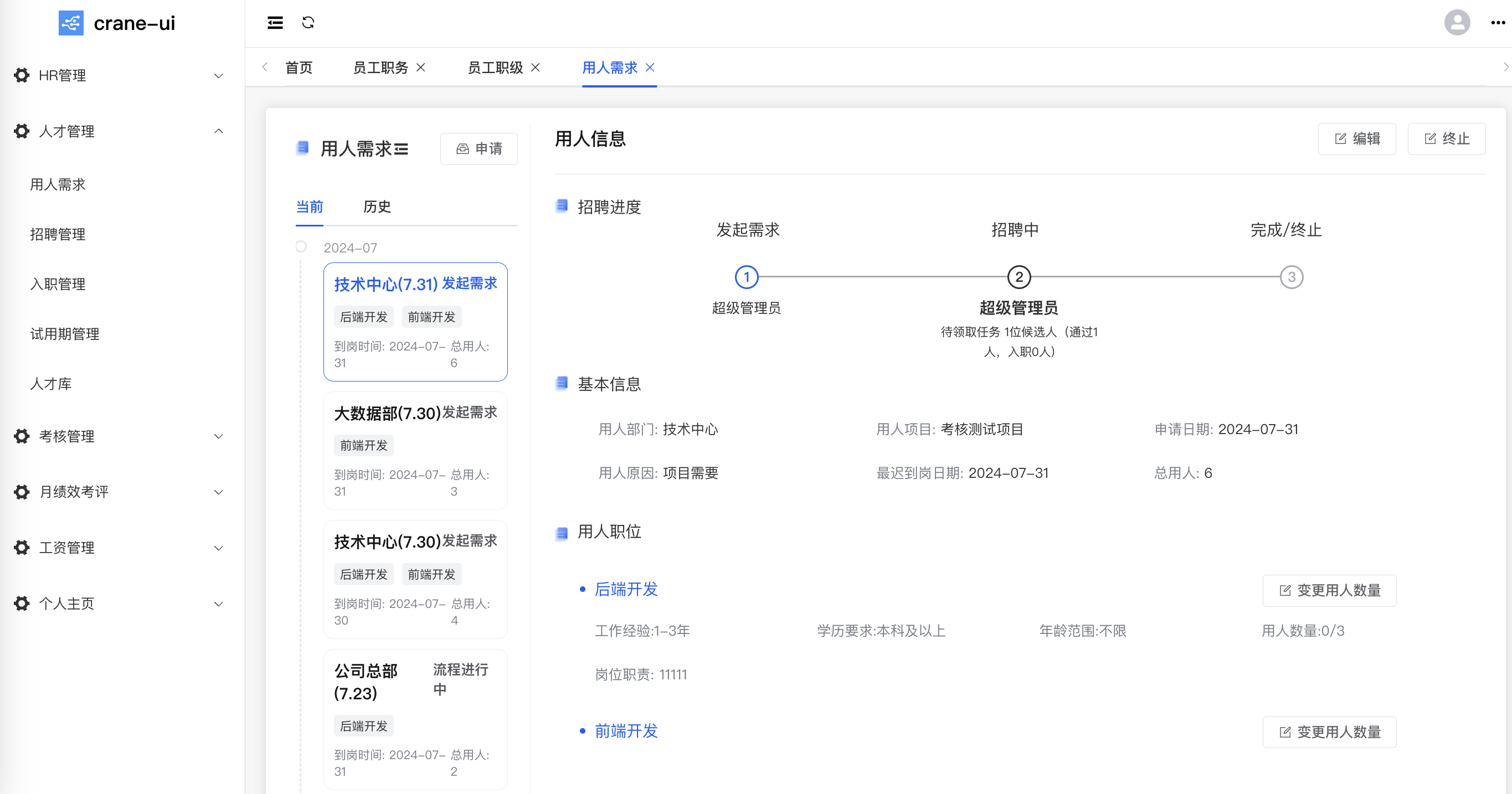This screenshot has height=794, width=1512.
Task: Click the crane-ui logo icon
Action: coord(71,23)
